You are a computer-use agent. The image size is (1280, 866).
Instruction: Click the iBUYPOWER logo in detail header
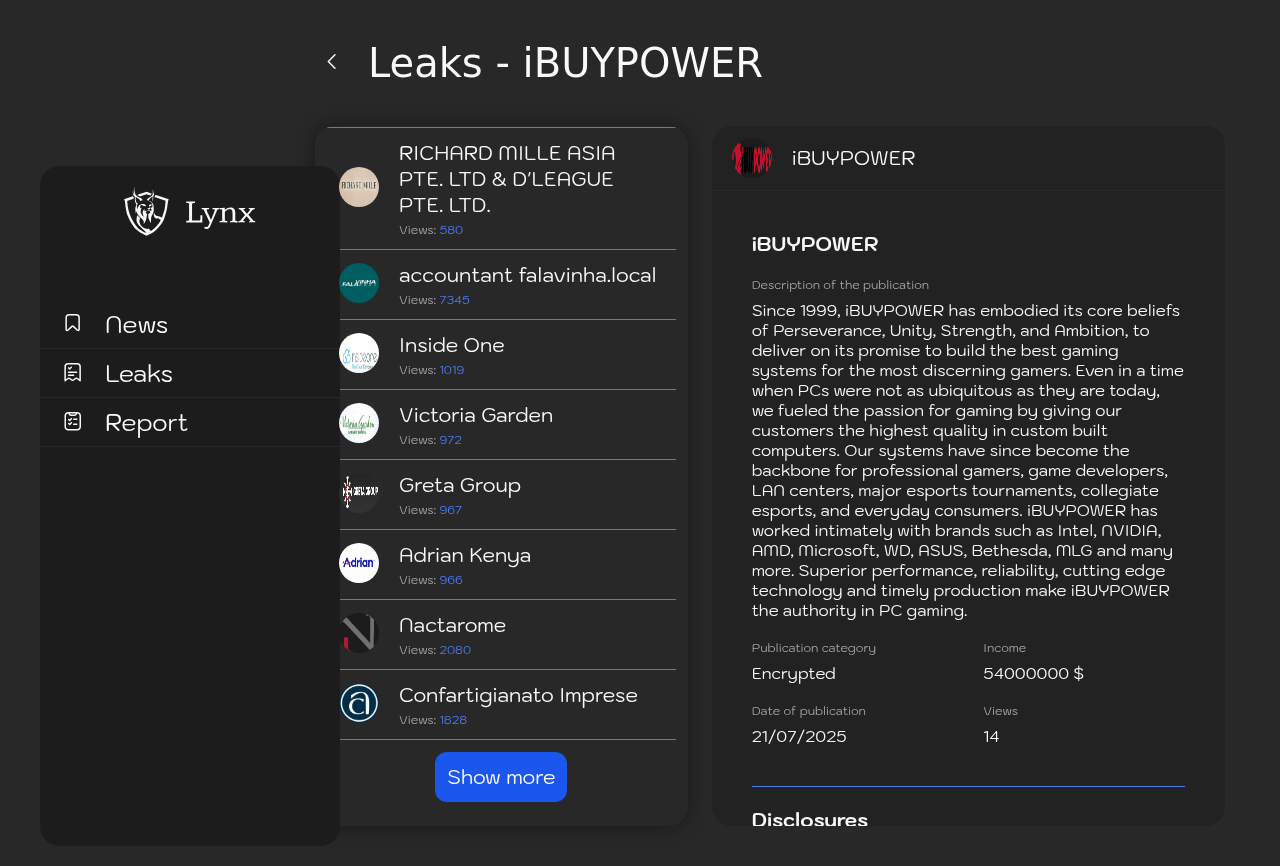pos(752,158)
